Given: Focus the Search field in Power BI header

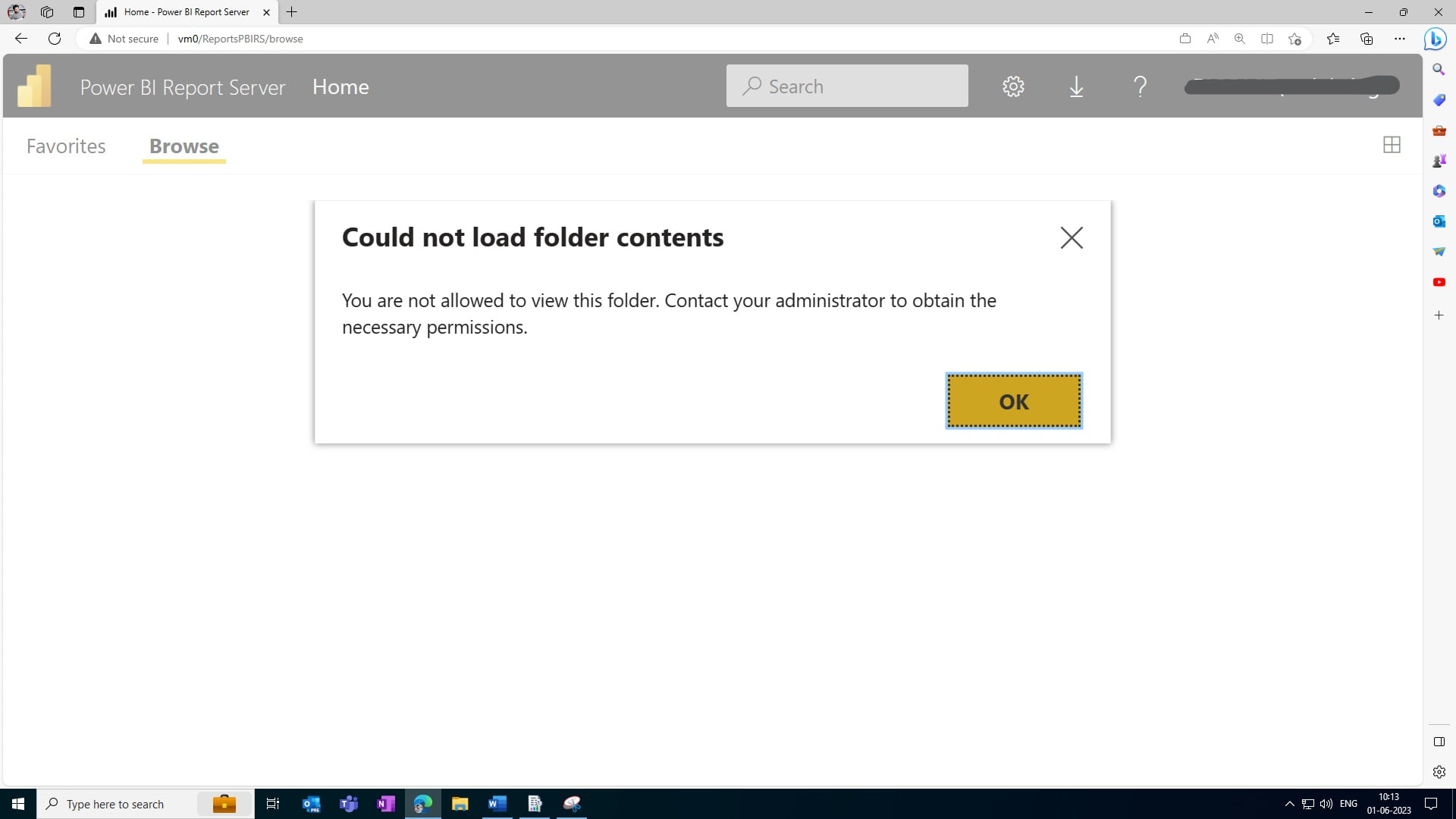Looking at the screenshot, I should pos(847,86).
